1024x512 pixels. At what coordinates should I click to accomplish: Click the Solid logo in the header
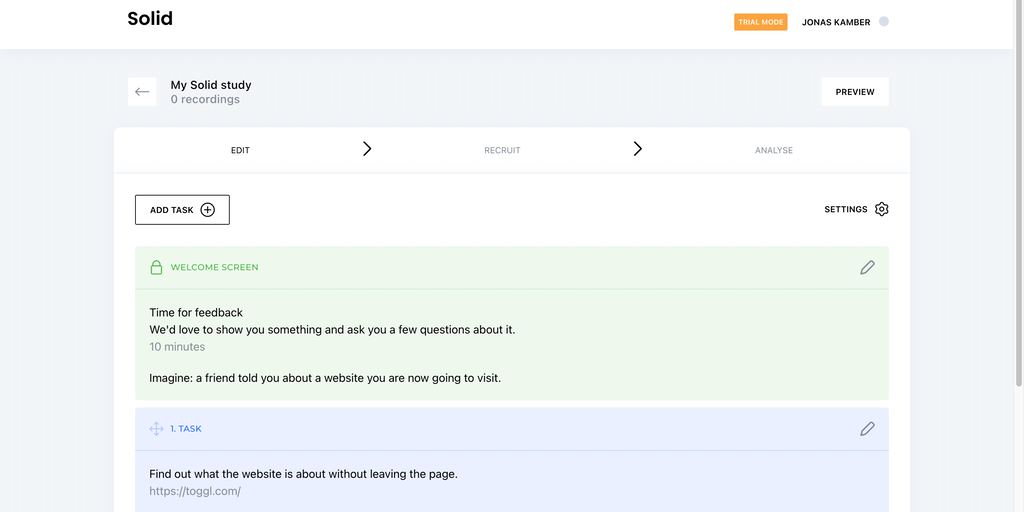(x=150, y=19)
